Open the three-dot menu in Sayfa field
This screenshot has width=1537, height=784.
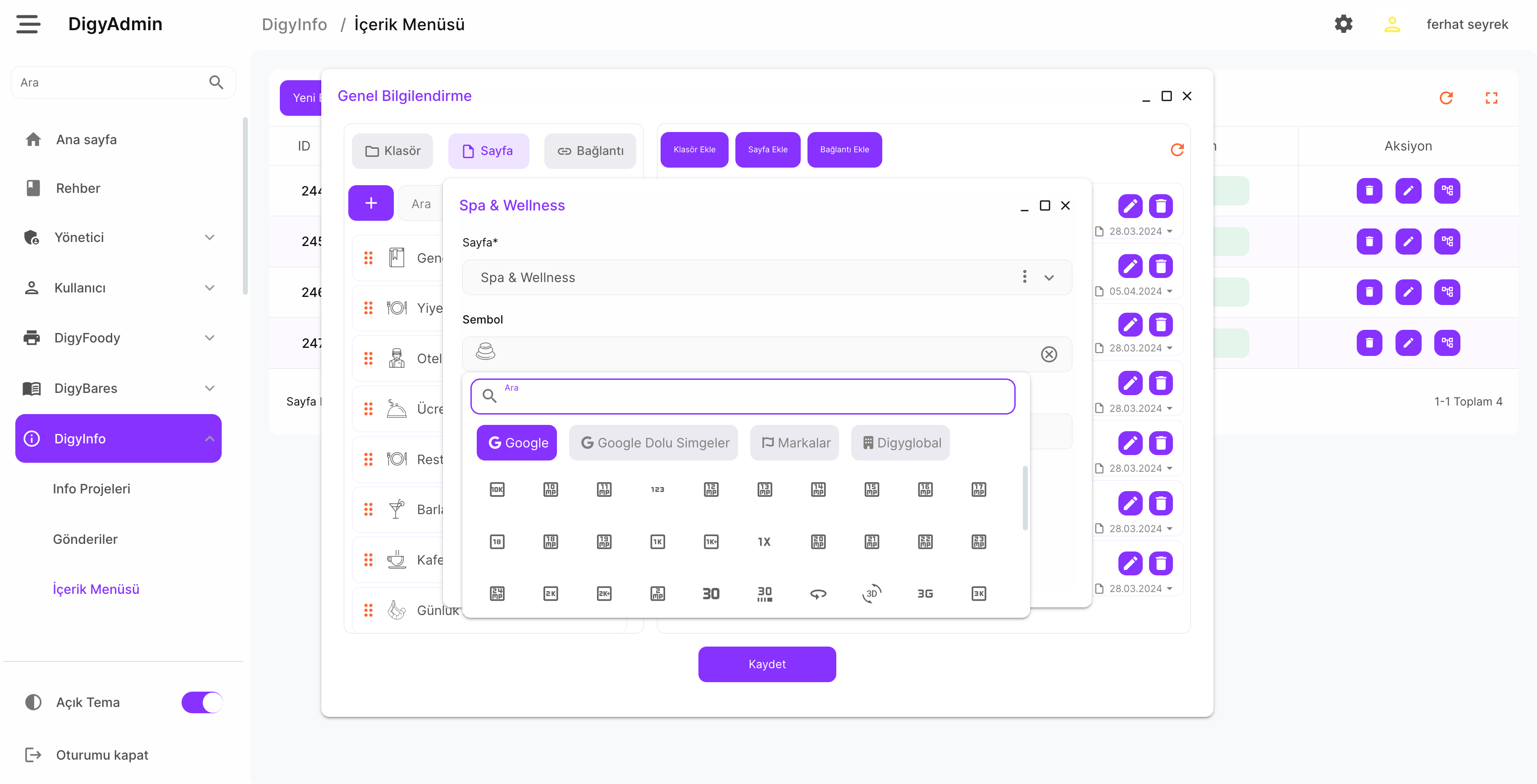tap(1025, 277)
